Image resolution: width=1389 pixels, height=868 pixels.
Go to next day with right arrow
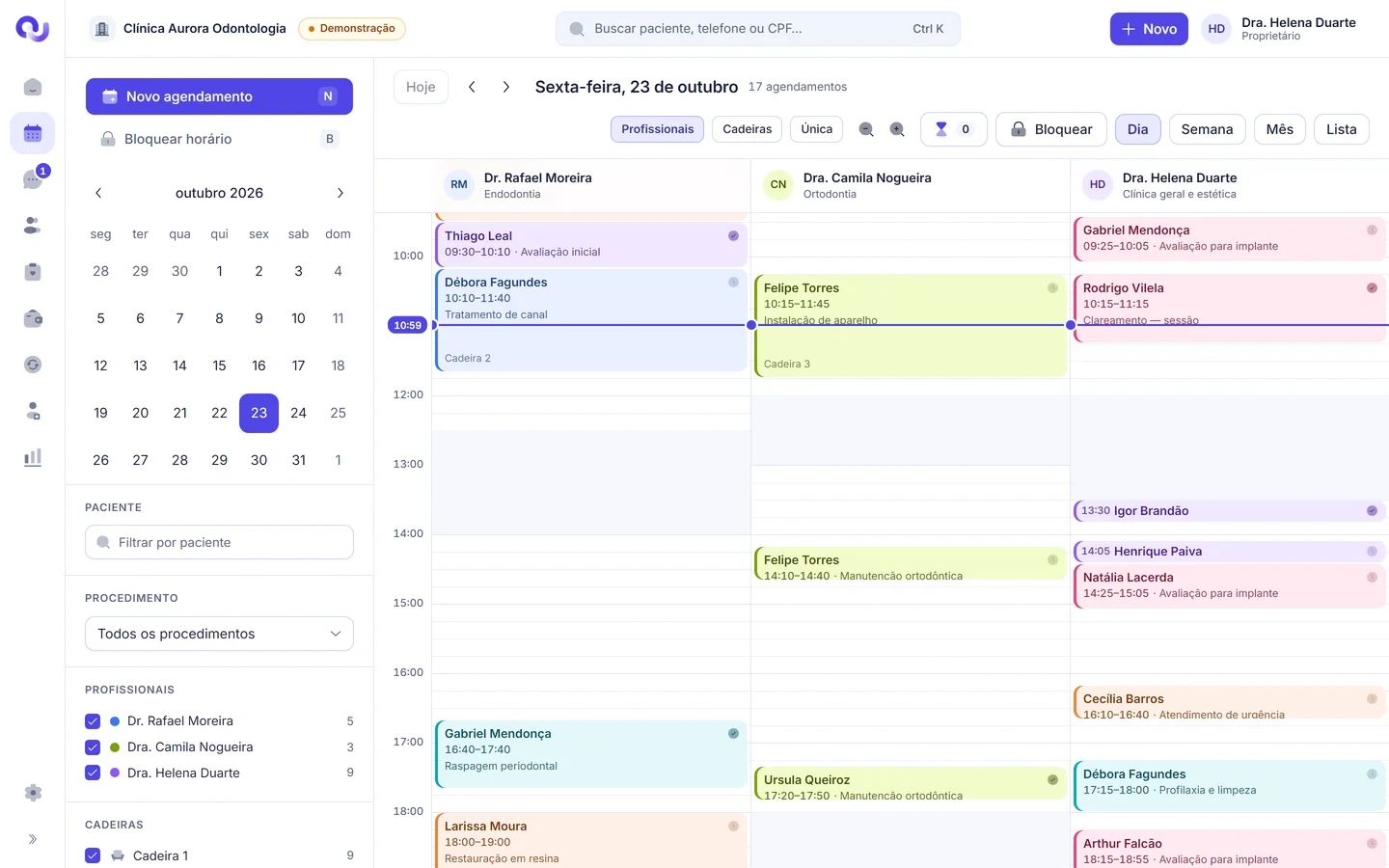tap(506, 87)
